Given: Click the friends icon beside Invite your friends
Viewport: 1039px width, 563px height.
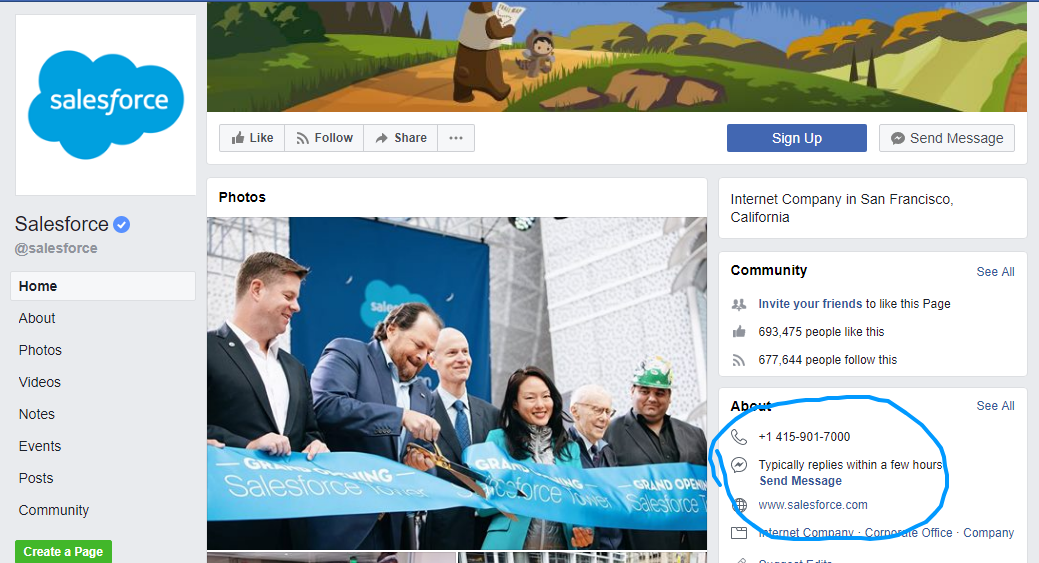Looking at the screenshot, I should click(x=739, y=304).
